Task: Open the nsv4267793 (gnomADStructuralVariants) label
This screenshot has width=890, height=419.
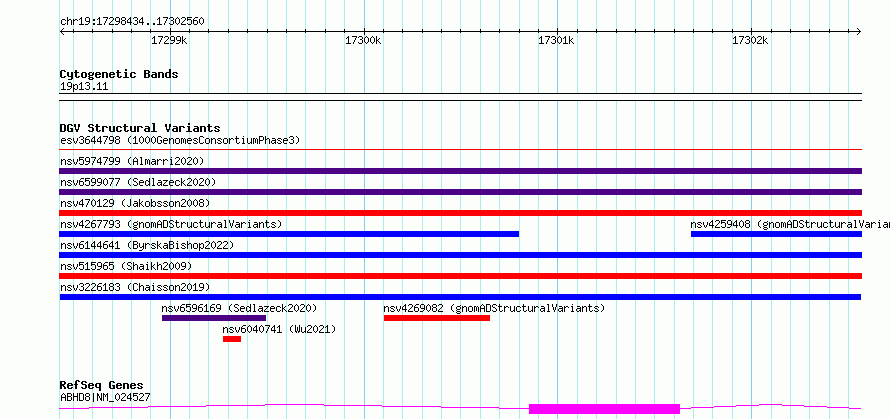Action: [171, 224]
